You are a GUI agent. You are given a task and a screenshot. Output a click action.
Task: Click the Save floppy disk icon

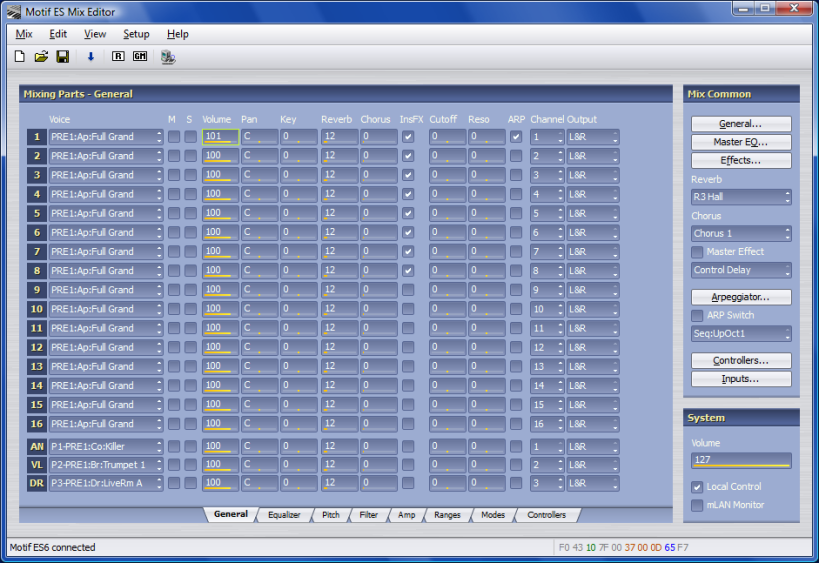click(x=62, y=57)
